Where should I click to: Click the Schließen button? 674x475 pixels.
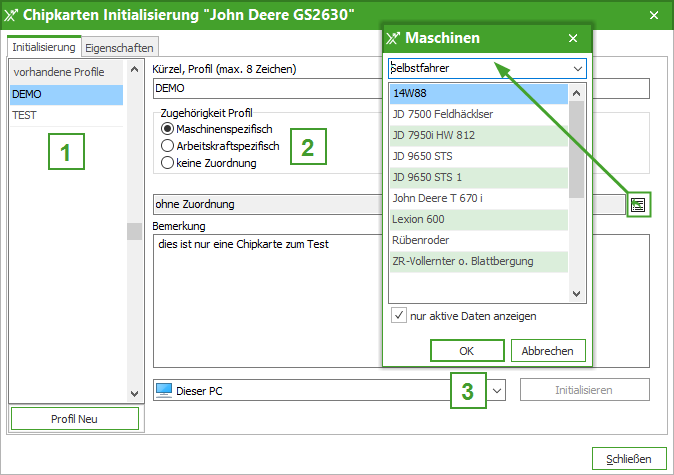coord(628,459)
